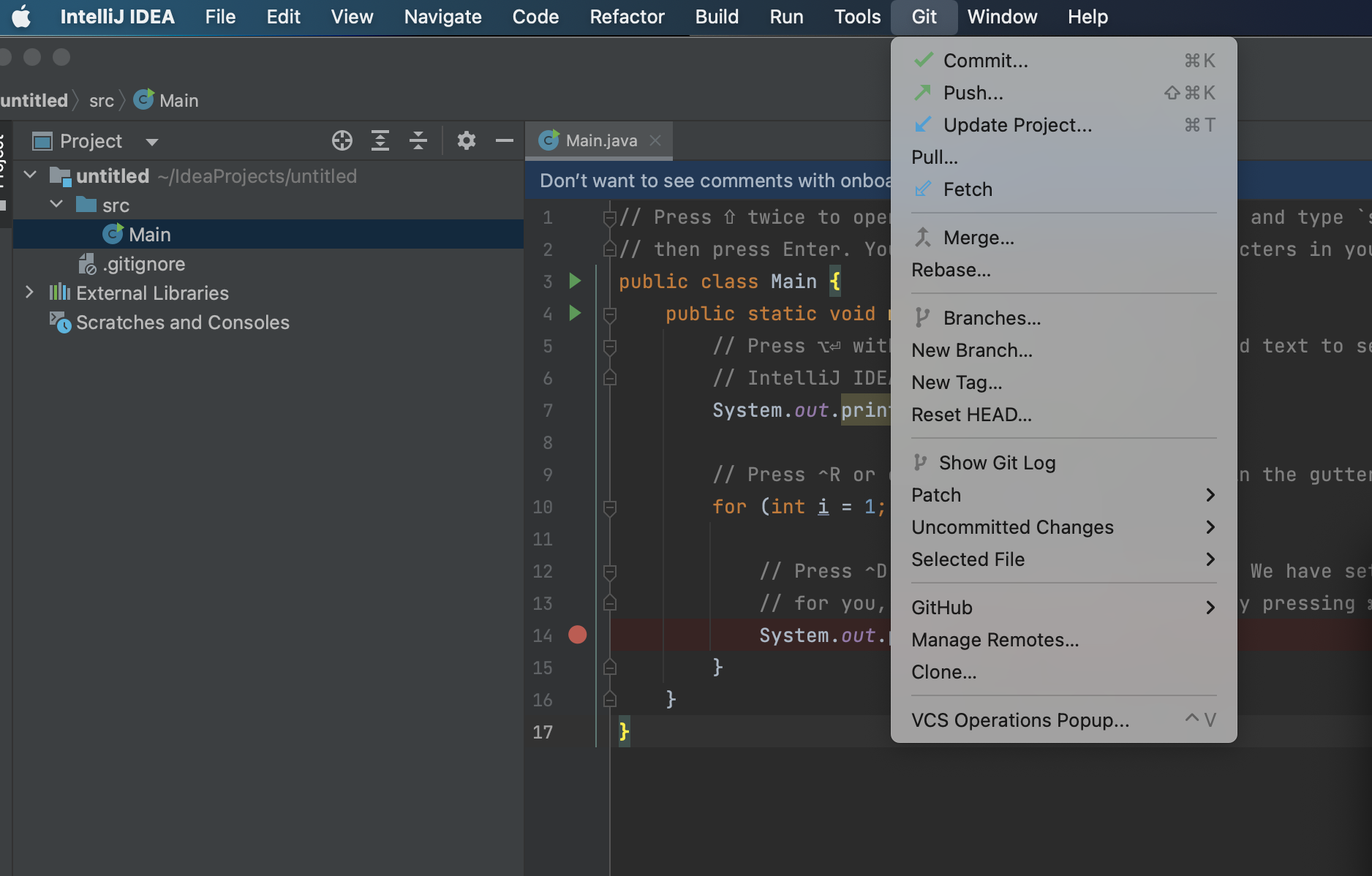
Task: Hide the Project panel with minus icon
Action: pos(505,140)
